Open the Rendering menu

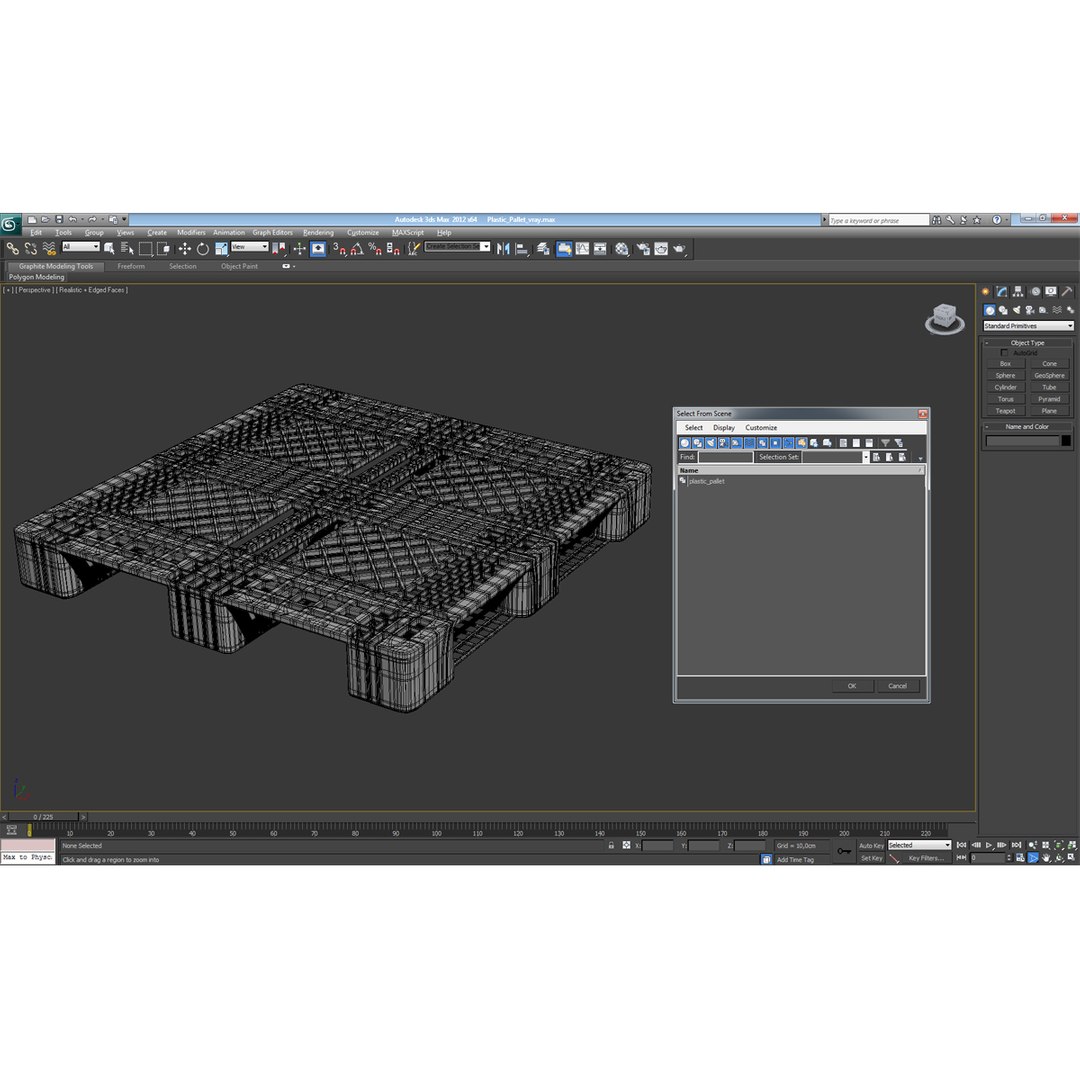[318, 233]
